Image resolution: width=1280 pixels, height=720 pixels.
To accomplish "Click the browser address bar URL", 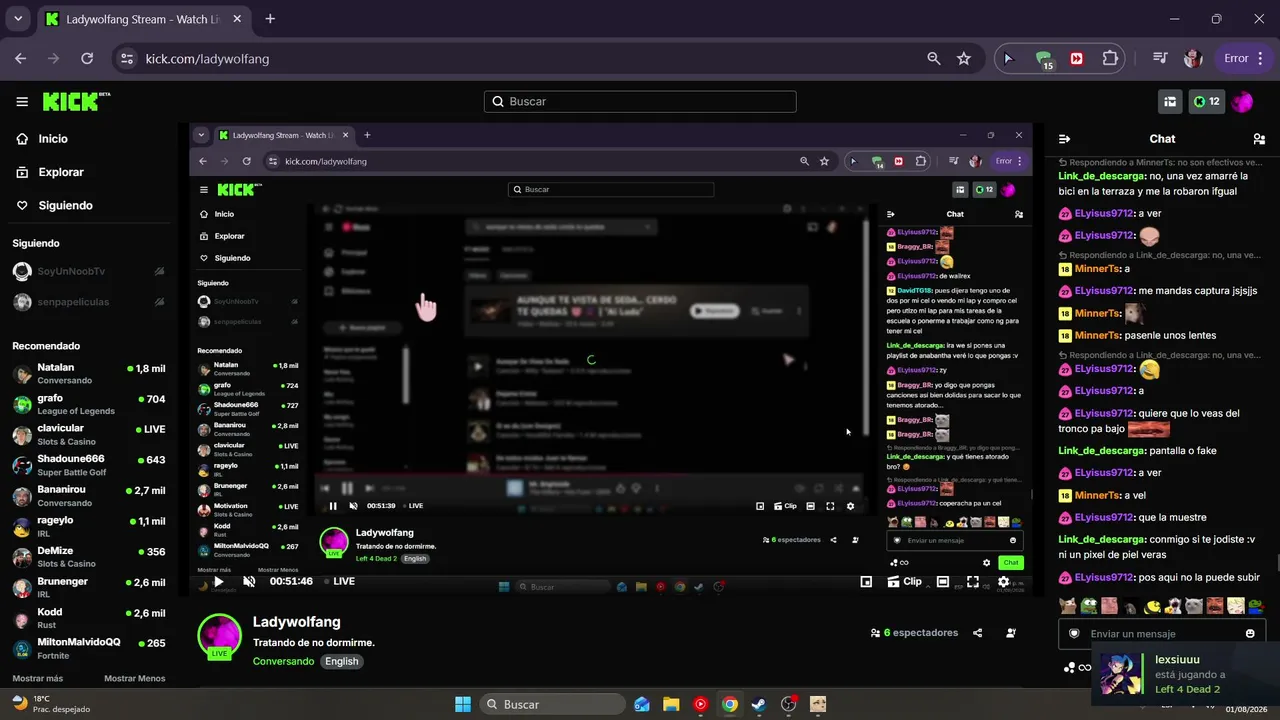I will [x=207, y=59].
